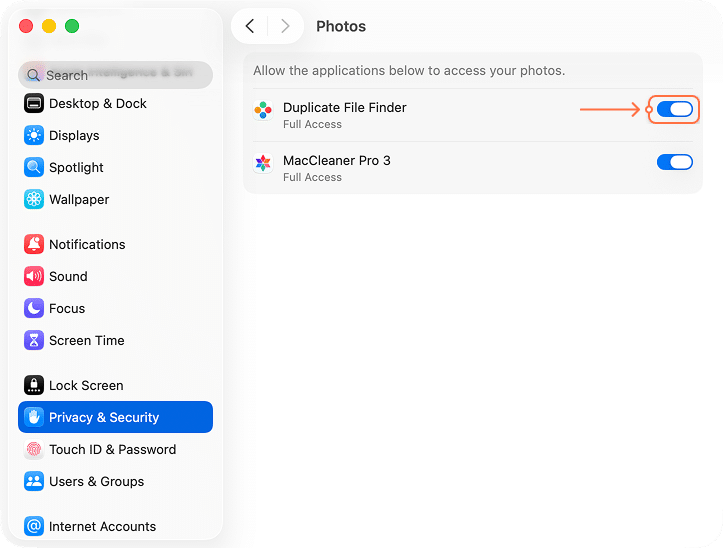723x548 pixels.
Task: Open the Sound speaker icon
Action: point(34,276)
